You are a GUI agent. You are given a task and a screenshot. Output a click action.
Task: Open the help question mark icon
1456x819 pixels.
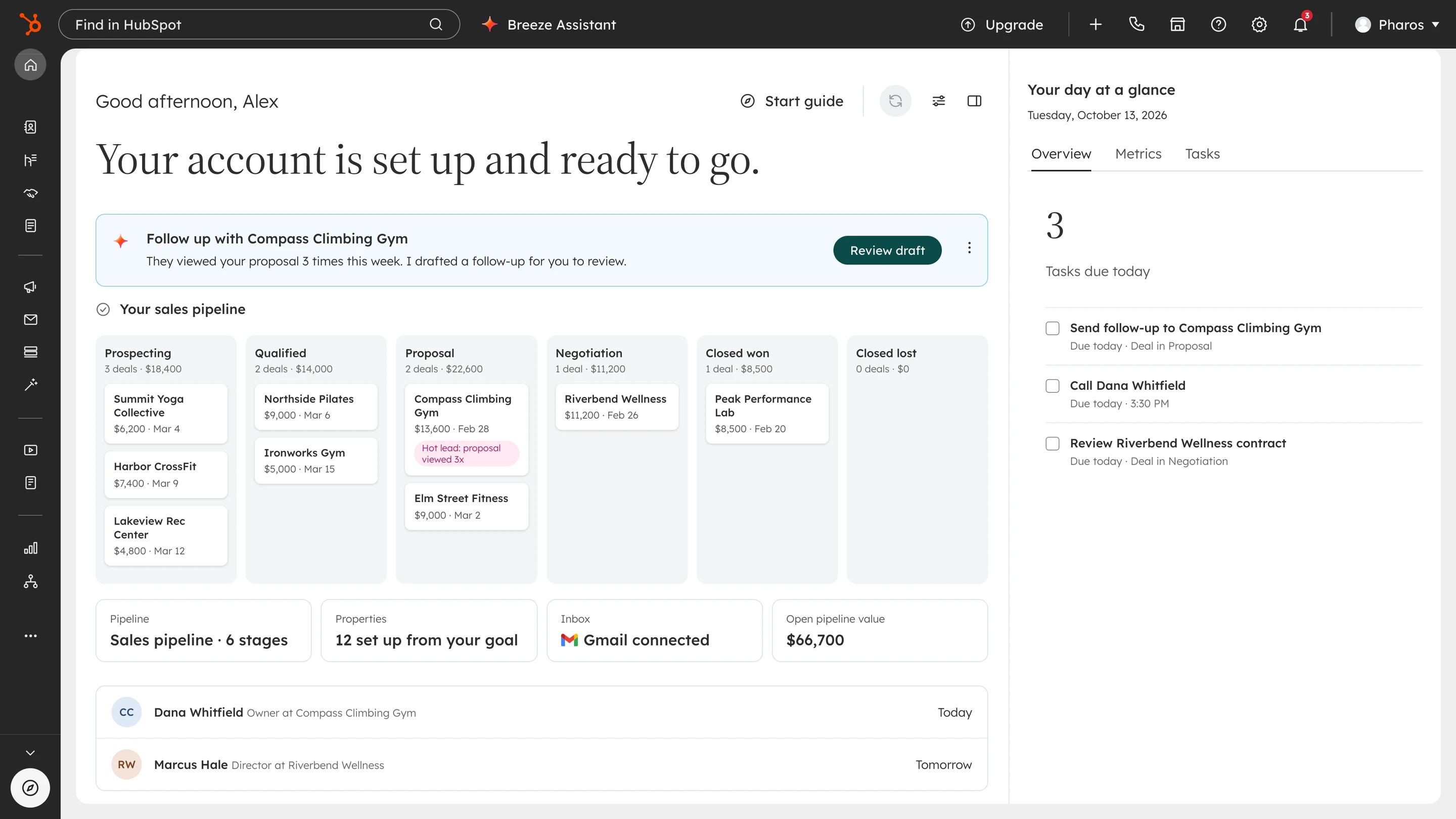pos(1218,24)
